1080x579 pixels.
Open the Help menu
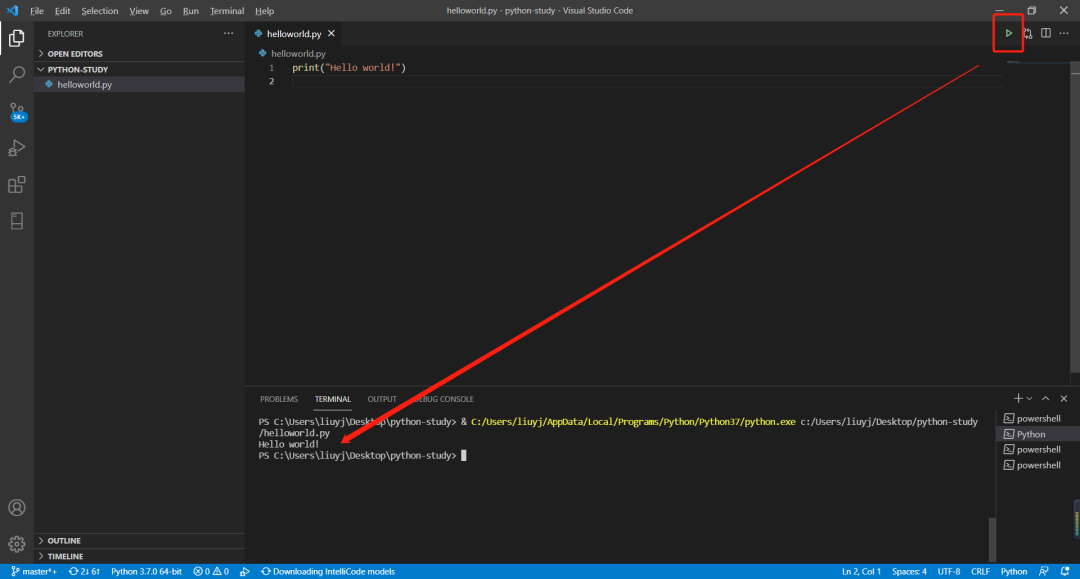point(264,10)
